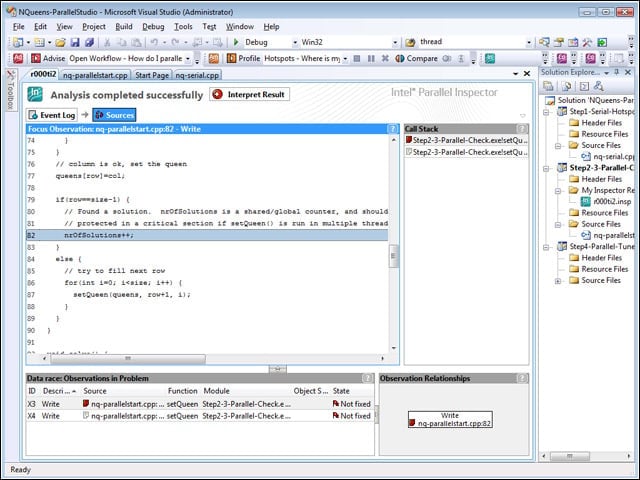The height and width of the screenshot is (480, 640).
Task: Click the Find in Files icon beside thread
Action: tap(411, 42)
